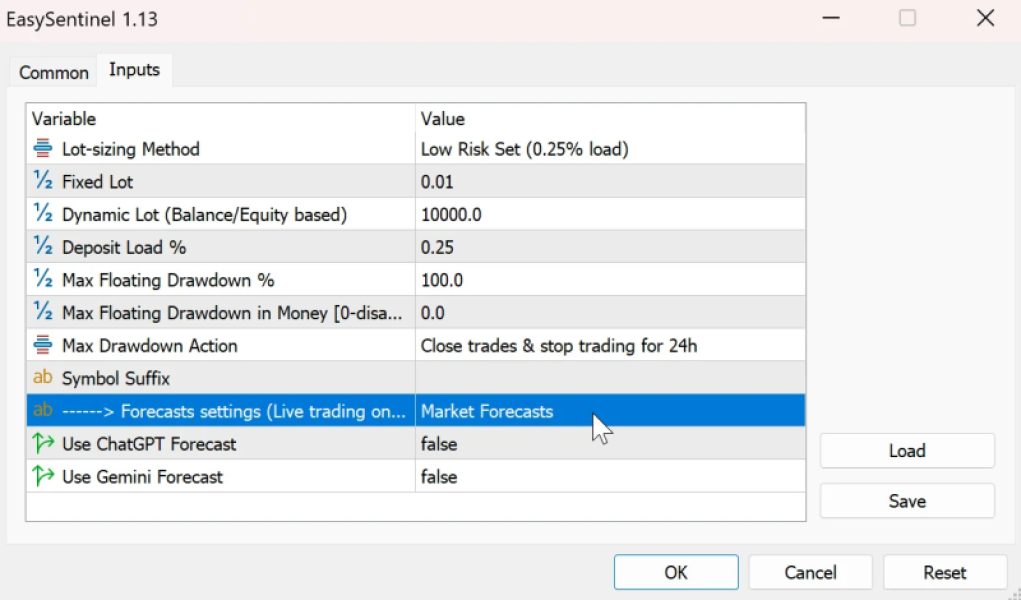Click the Use Gemini Forecast boolean icon
Viewport: 1021px width, 600px height.
(43, 477)
